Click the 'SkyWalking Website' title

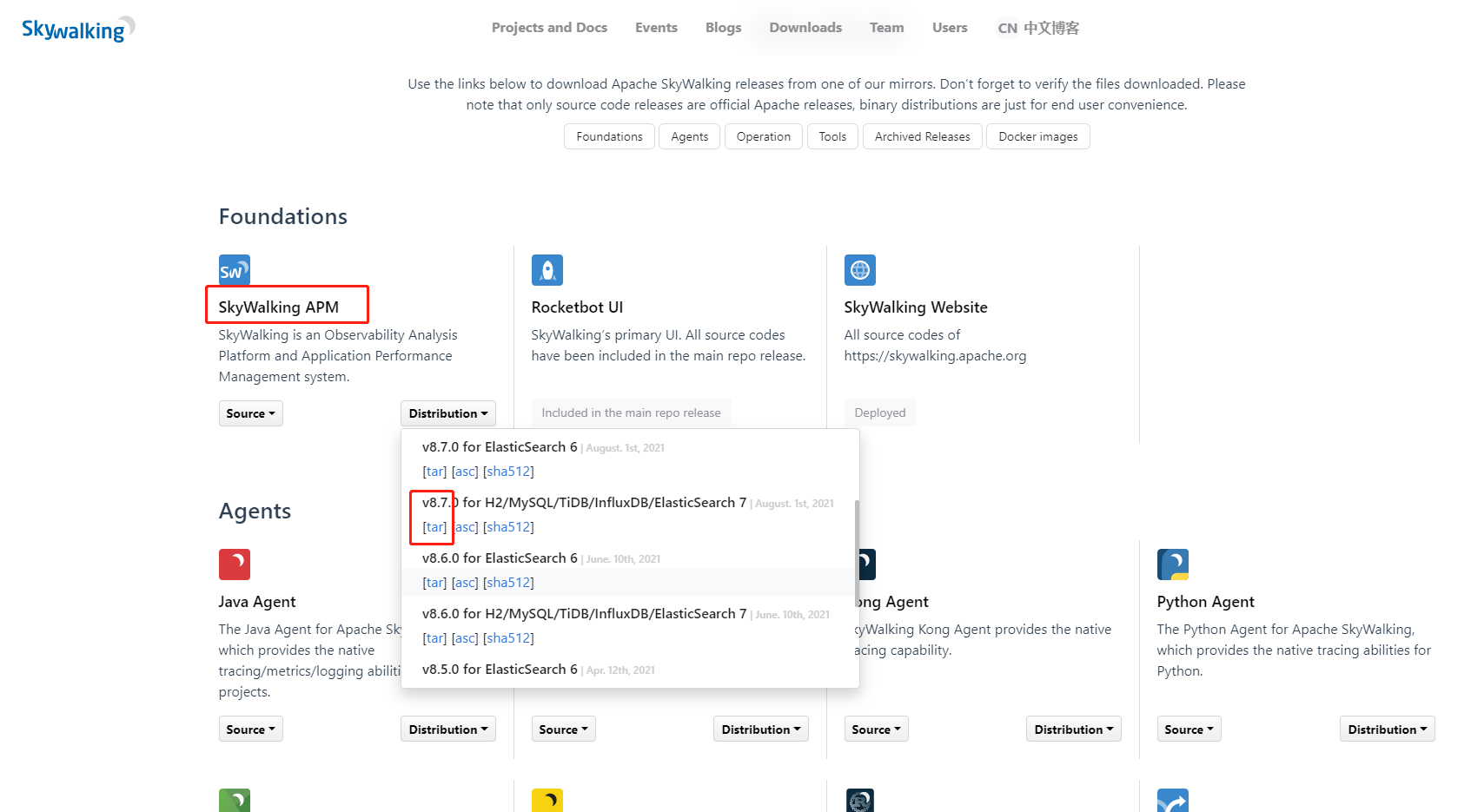tap(916, 307)
